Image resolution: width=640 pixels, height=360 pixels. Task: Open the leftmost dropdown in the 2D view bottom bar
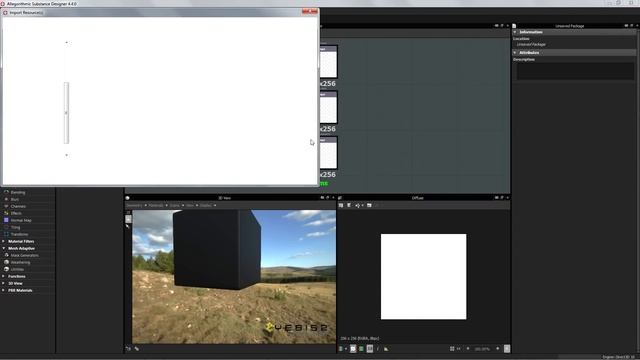pos(342,349)
